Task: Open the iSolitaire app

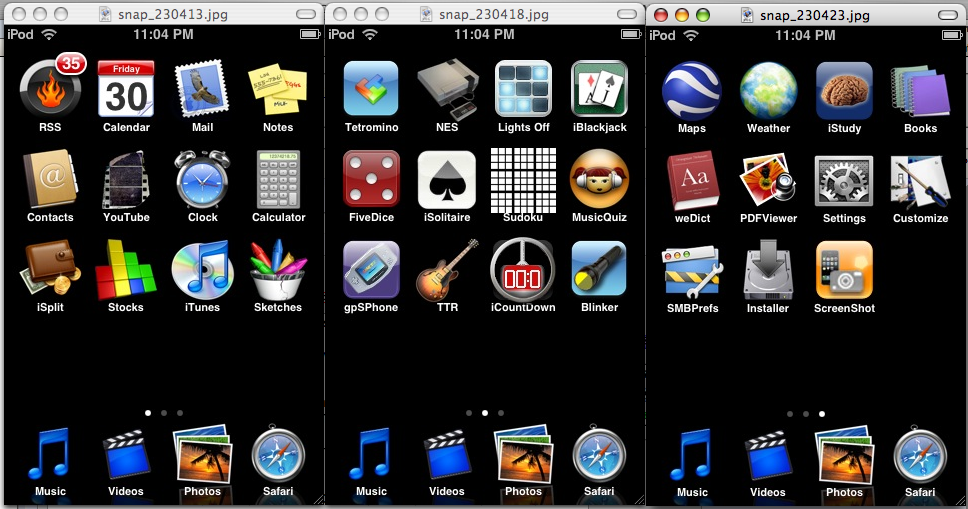Action: (447, 179)
